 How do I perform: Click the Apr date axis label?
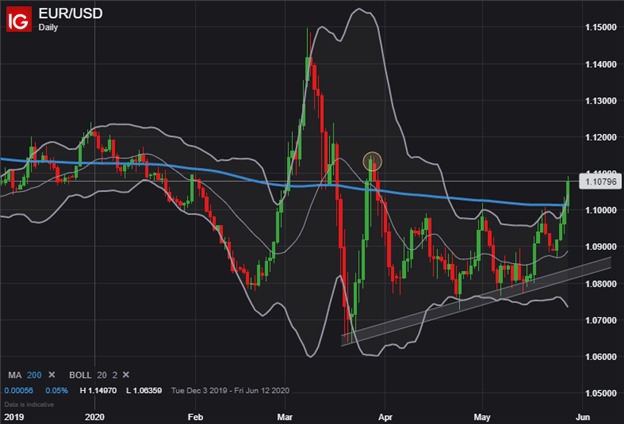(x=385, y=417)
